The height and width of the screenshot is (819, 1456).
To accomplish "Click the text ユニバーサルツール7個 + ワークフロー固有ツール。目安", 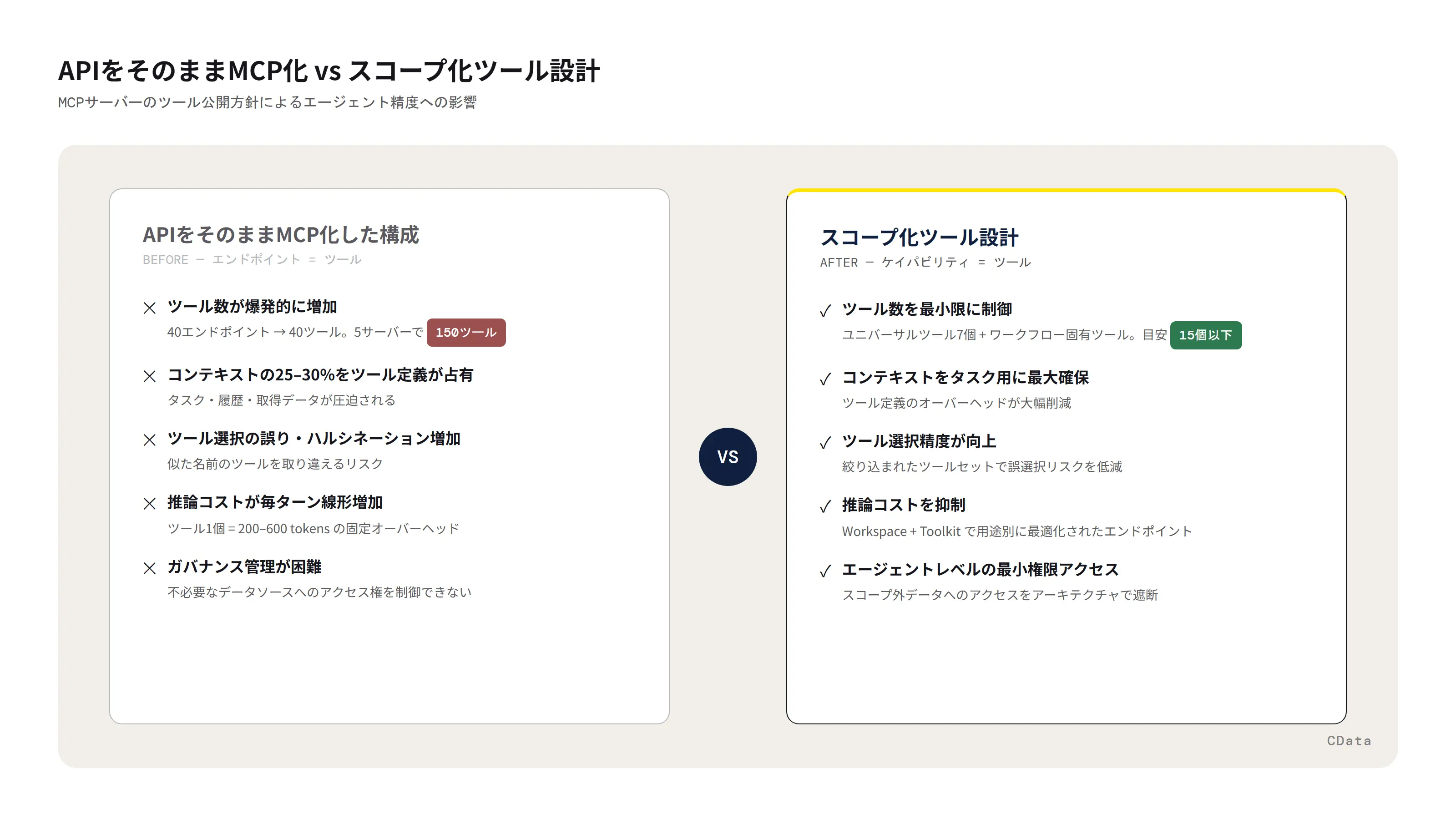I will 1004,335.
